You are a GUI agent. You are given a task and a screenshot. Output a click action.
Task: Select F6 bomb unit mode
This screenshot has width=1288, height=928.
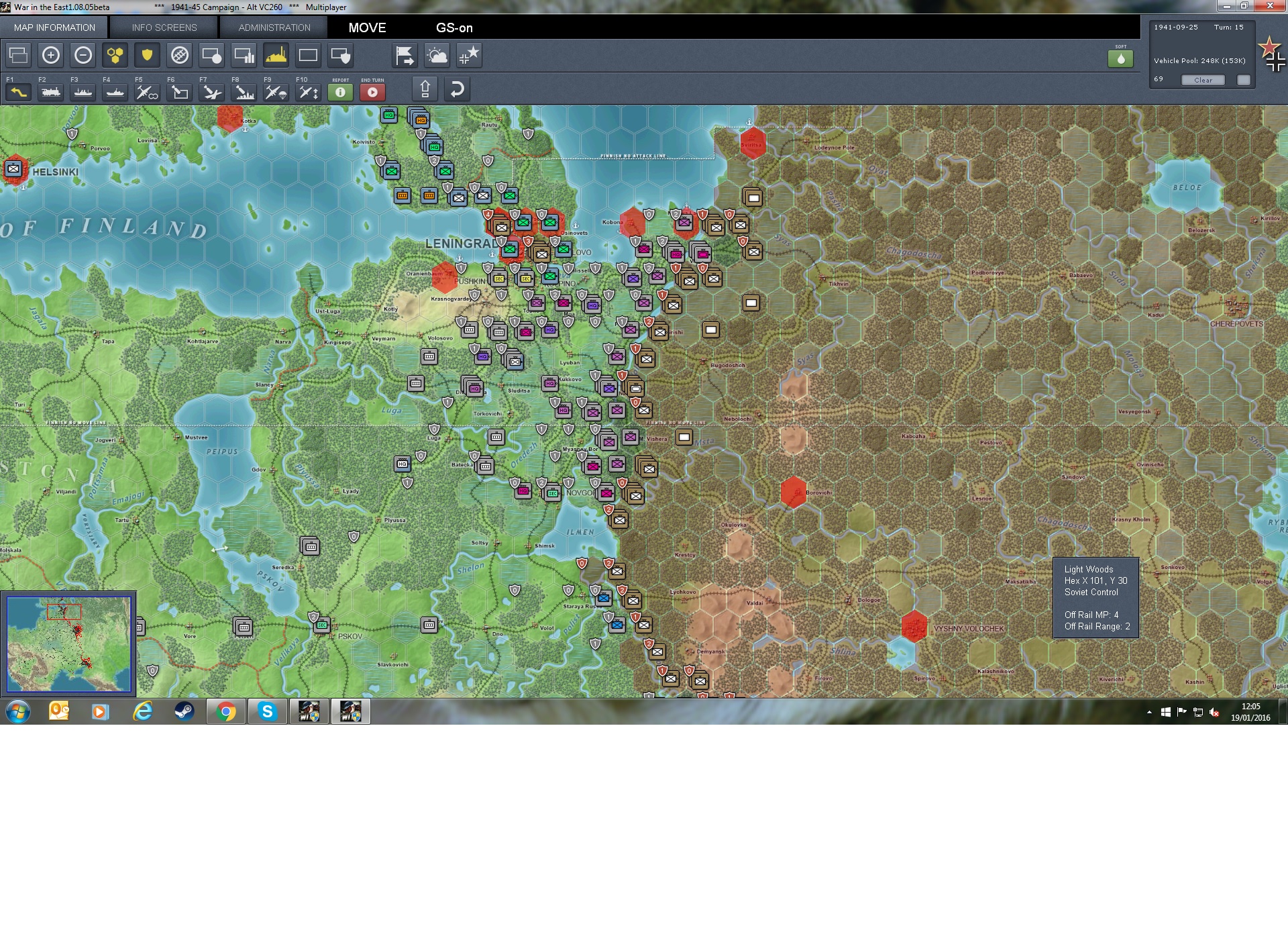coord(180,91)
